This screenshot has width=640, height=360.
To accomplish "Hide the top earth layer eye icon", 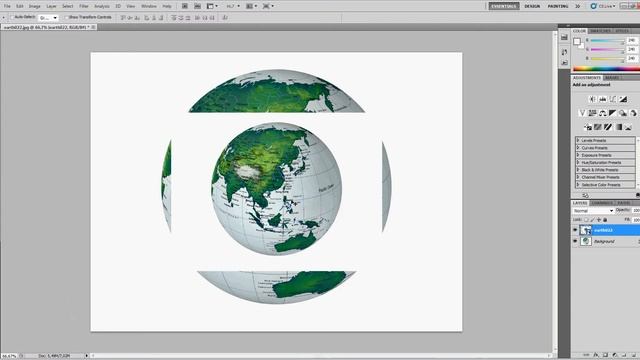I will (x=575, y=230).
